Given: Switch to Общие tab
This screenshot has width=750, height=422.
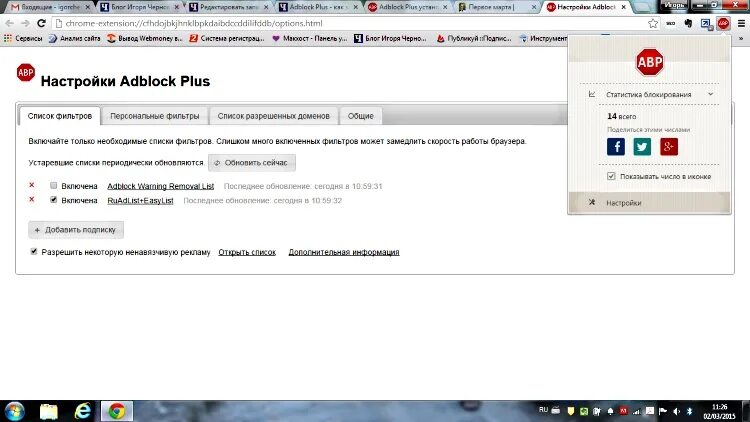Looking at the screenshot, I should (361, 116).
